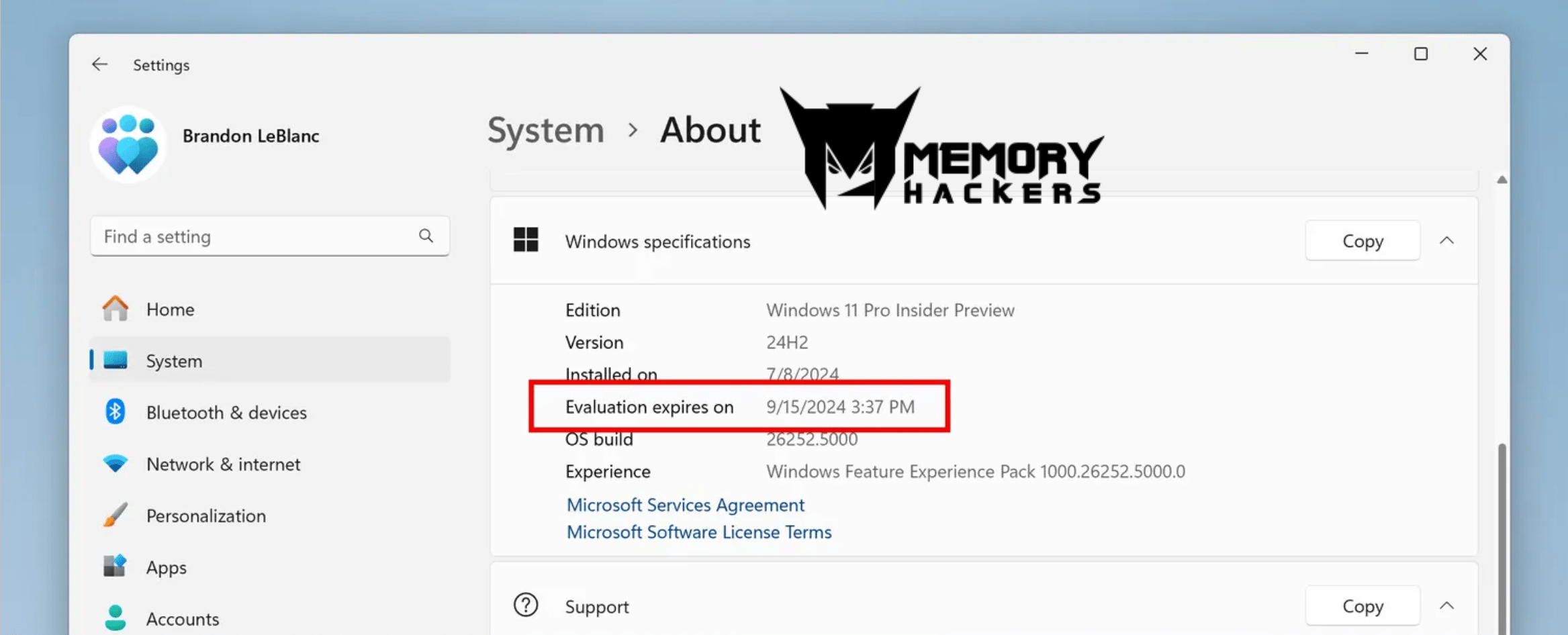Viewport: 1568px width, 635px height.
Task: Open Accounts settings category
Action: (x=270, y=619)
